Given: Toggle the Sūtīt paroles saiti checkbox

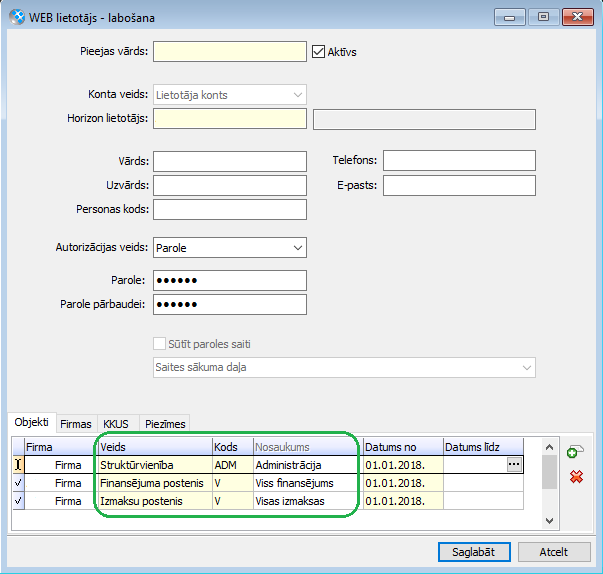Looking at the screenshot, I should pos(159,343).
